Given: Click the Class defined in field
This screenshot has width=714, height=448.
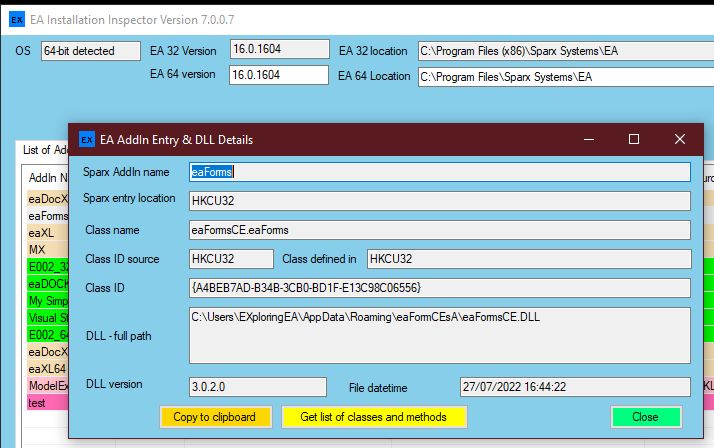Looking at the screenshot, I should click(x=528, y=259).
